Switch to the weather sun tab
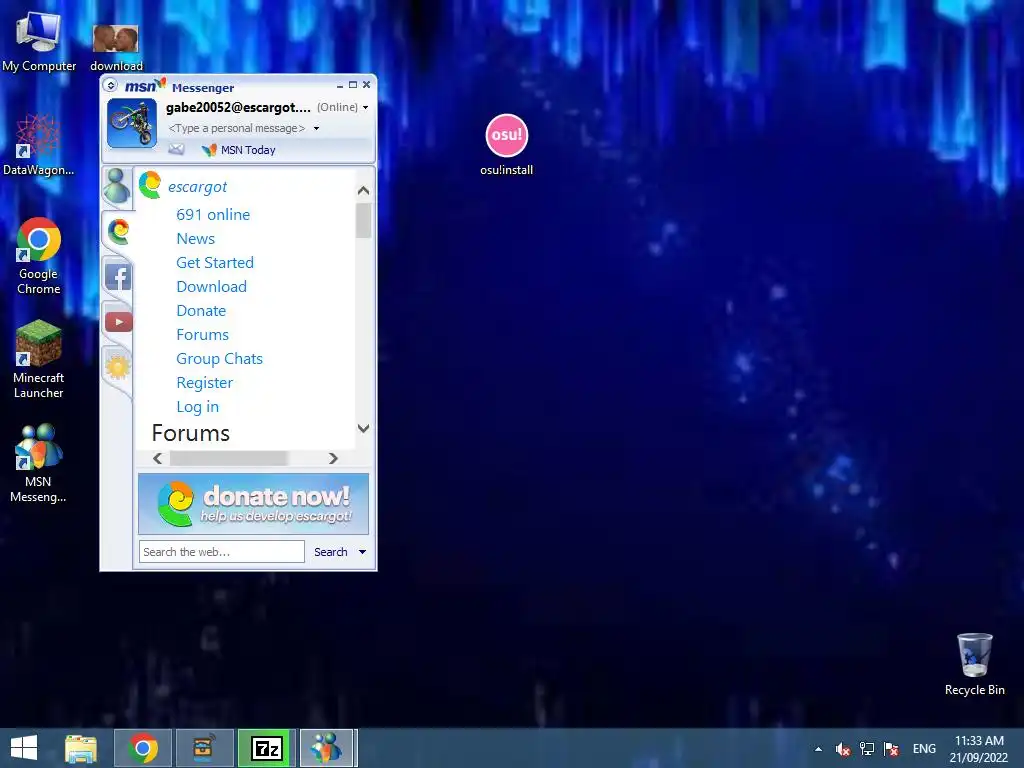Screen dimensions: 1024x768 pyautogui.click(x=118, y=367)
